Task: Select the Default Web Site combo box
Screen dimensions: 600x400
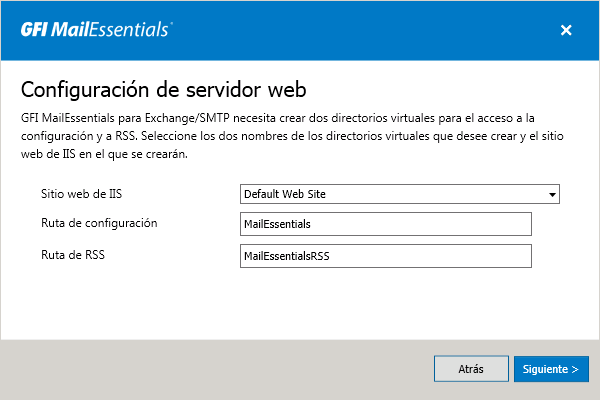Action: coord(400,194)
